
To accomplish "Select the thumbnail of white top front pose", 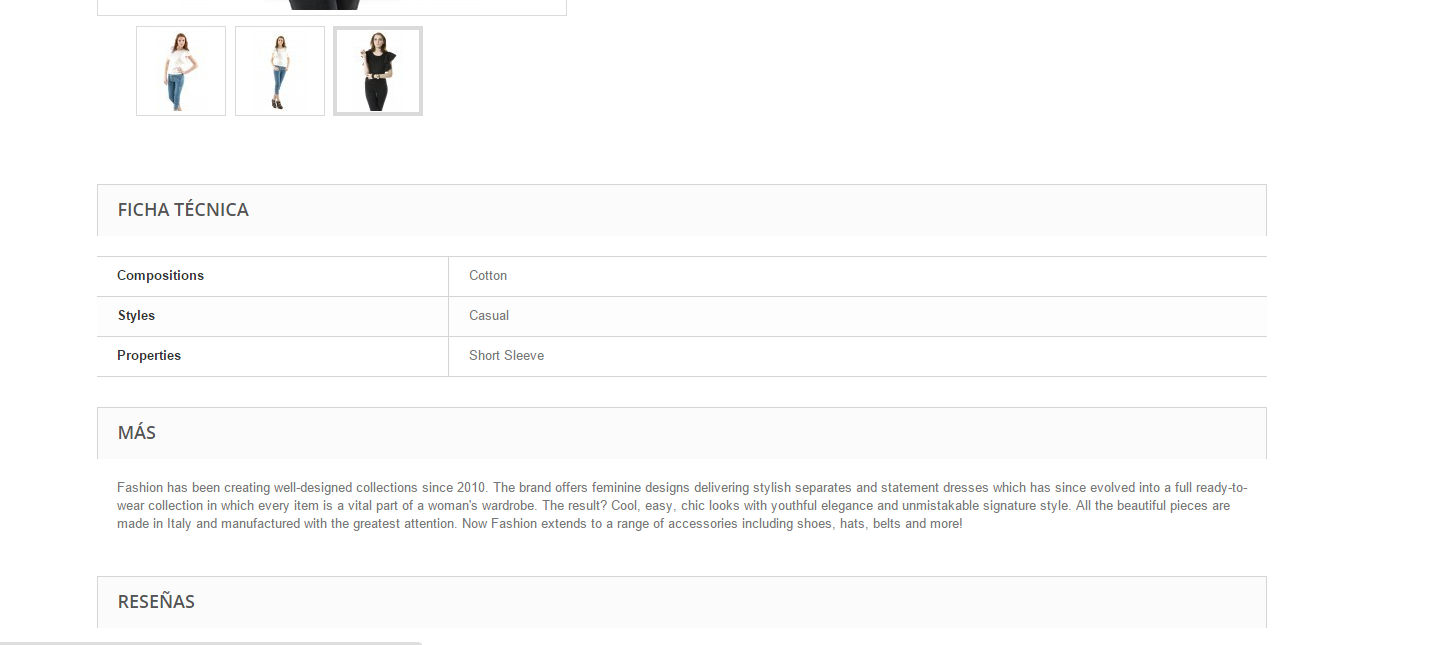I will point(180,71).
